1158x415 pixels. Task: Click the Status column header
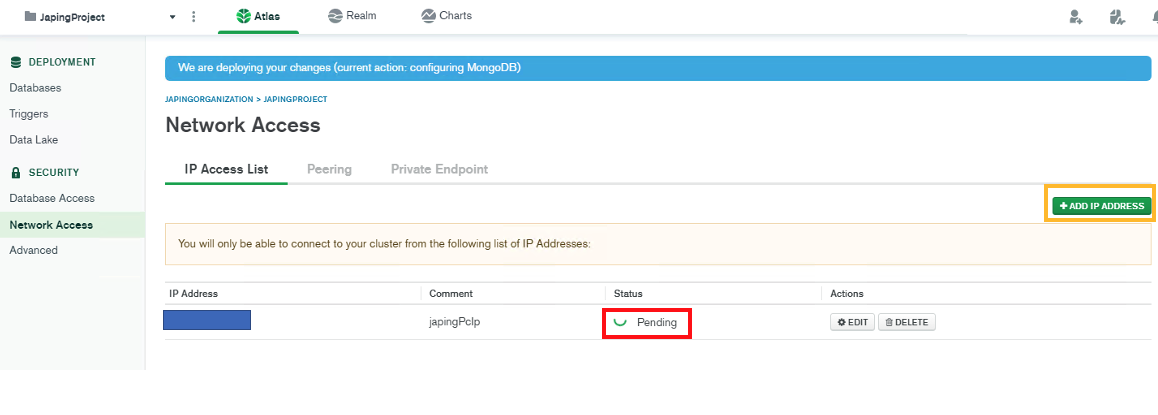pos(628,293)
